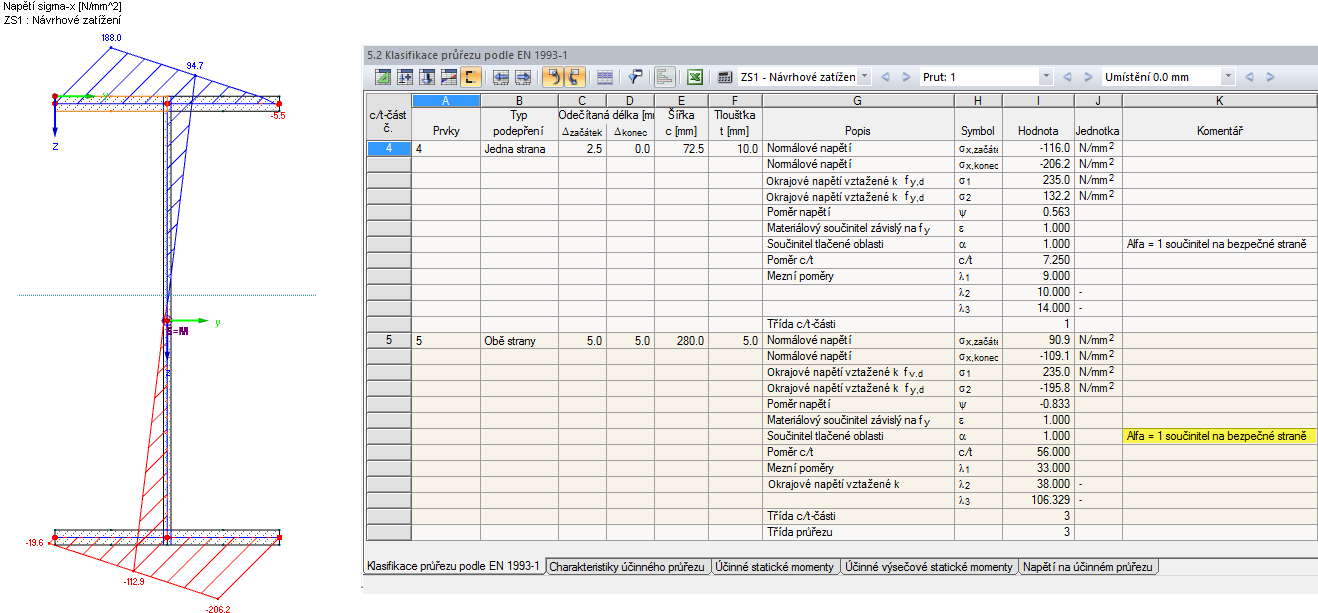Viewport: 1318px width, 613px height.
Task: Go to previous load case arrow beside ZS1
Action: click(887, 77)
